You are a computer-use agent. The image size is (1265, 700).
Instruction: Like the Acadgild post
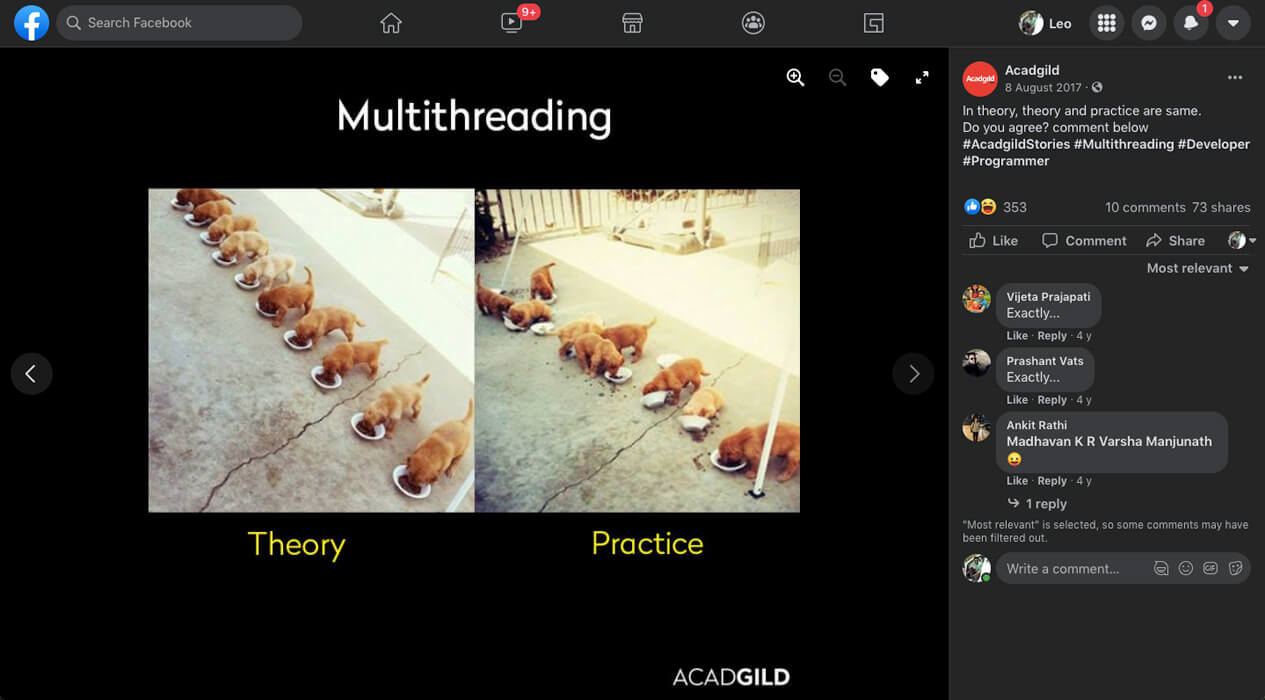coord(993,241)
